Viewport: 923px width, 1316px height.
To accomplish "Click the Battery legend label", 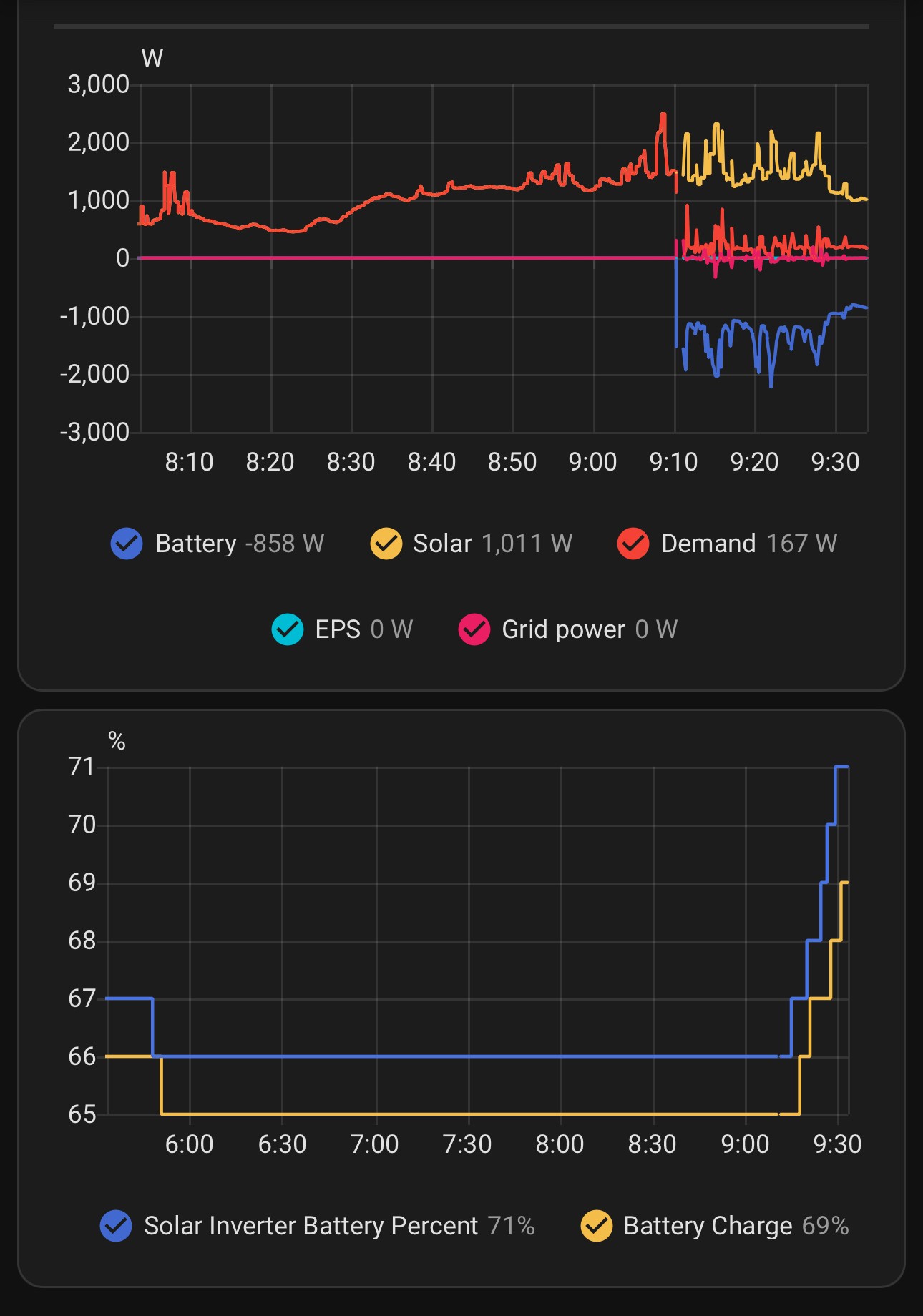I will (196, 544).
